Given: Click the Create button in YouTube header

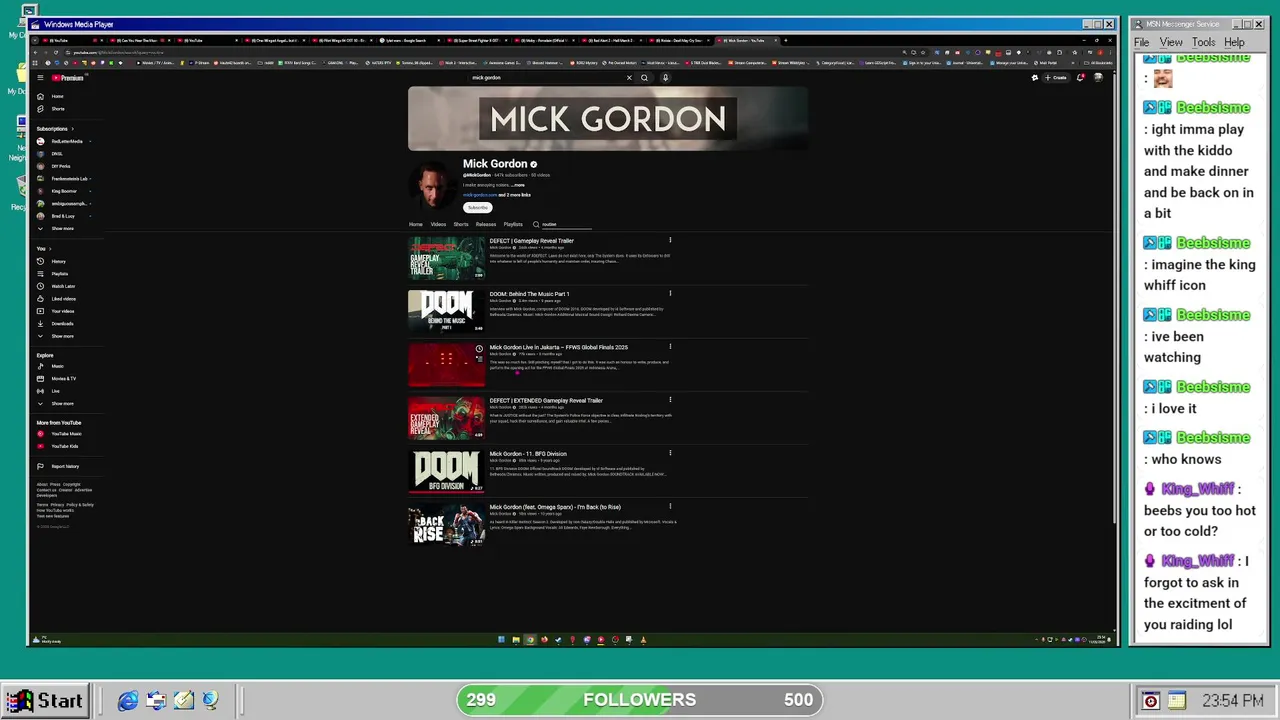Looking at the screenshot, I should pyautogui.click(x=1056, y=77).
